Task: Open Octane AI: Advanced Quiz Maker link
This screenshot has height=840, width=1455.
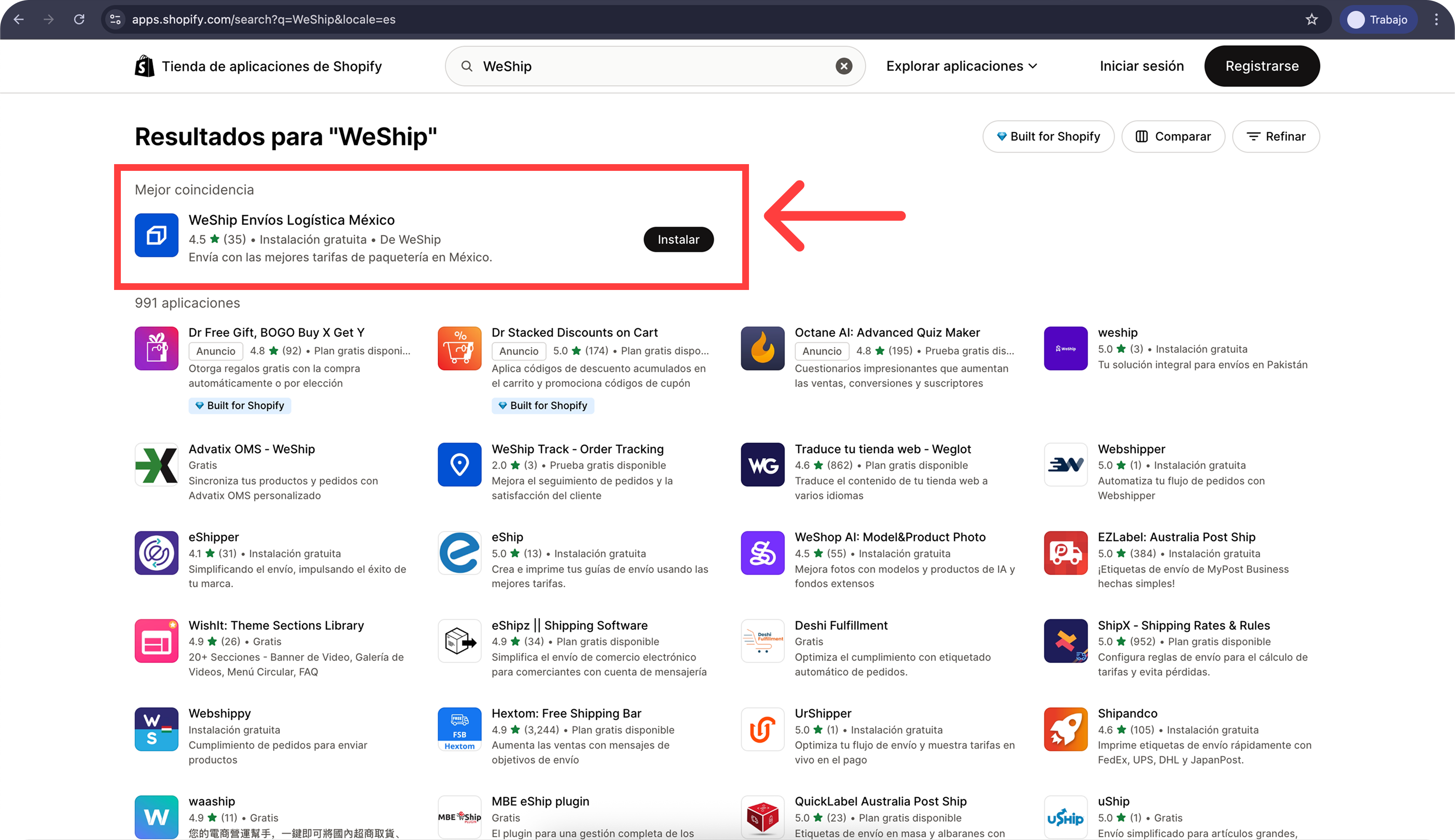Action: pyautogui.click(x=887, y=332)
